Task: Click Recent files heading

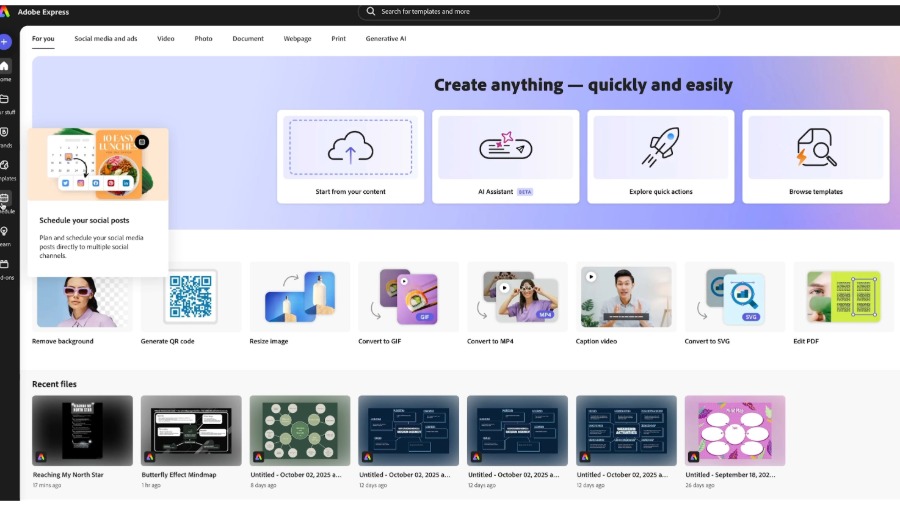Action: click(x=54, y=384)
